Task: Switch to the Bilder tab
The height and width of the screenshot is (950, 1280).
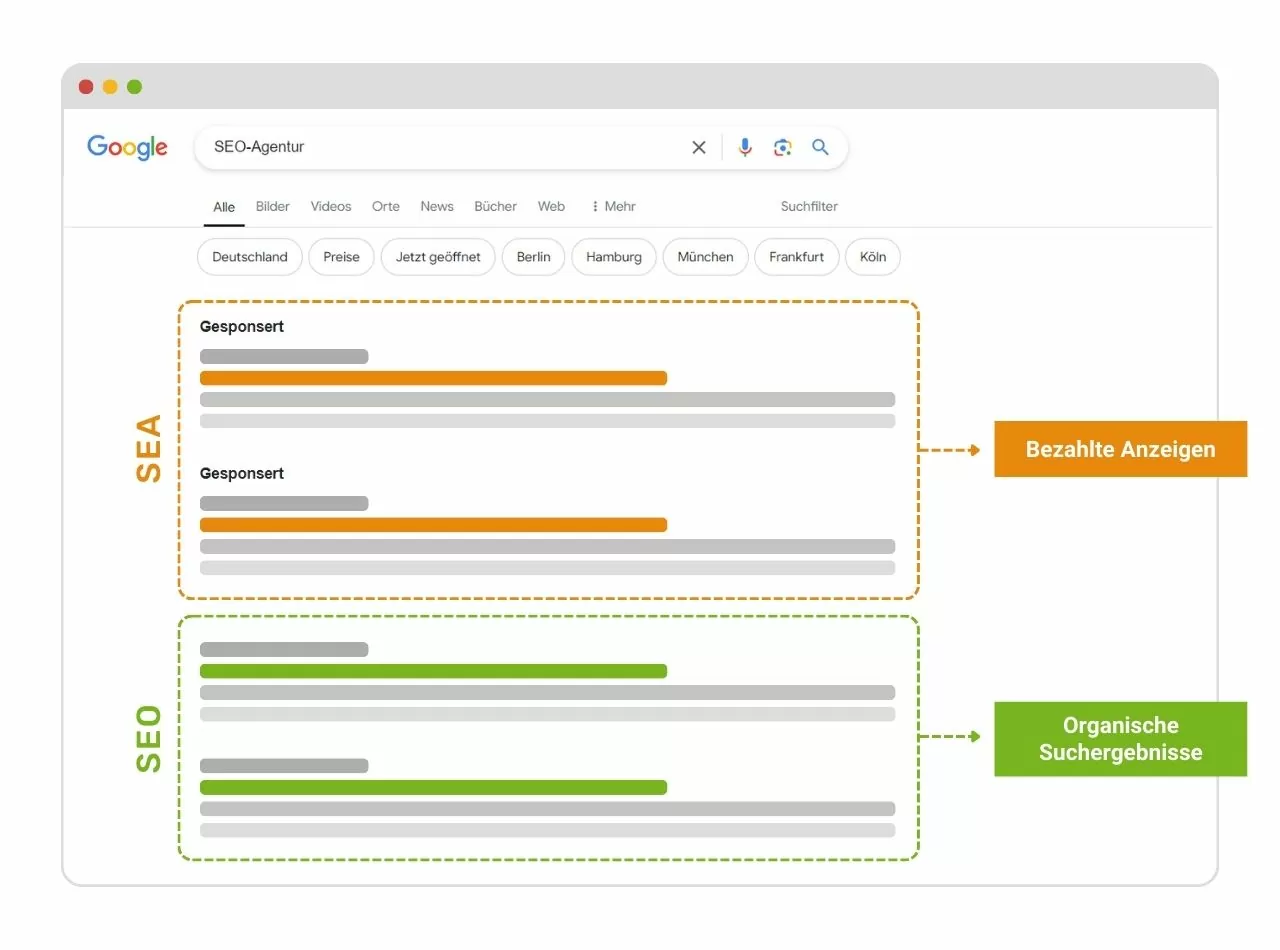Action: (272, 207)
